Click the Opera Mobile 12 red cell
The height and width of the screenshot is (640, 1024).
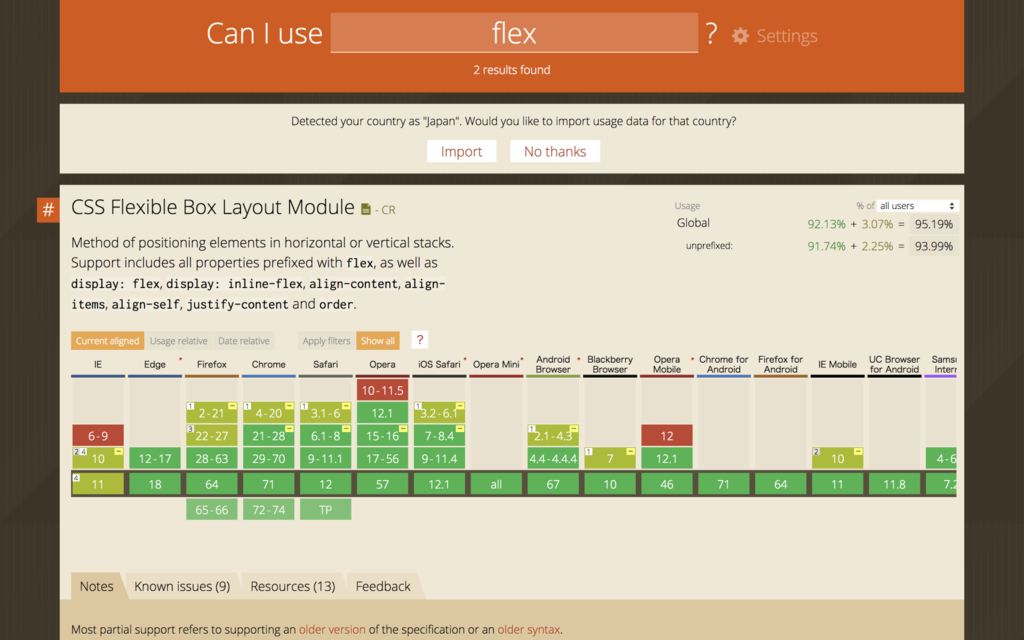(667, 436)
